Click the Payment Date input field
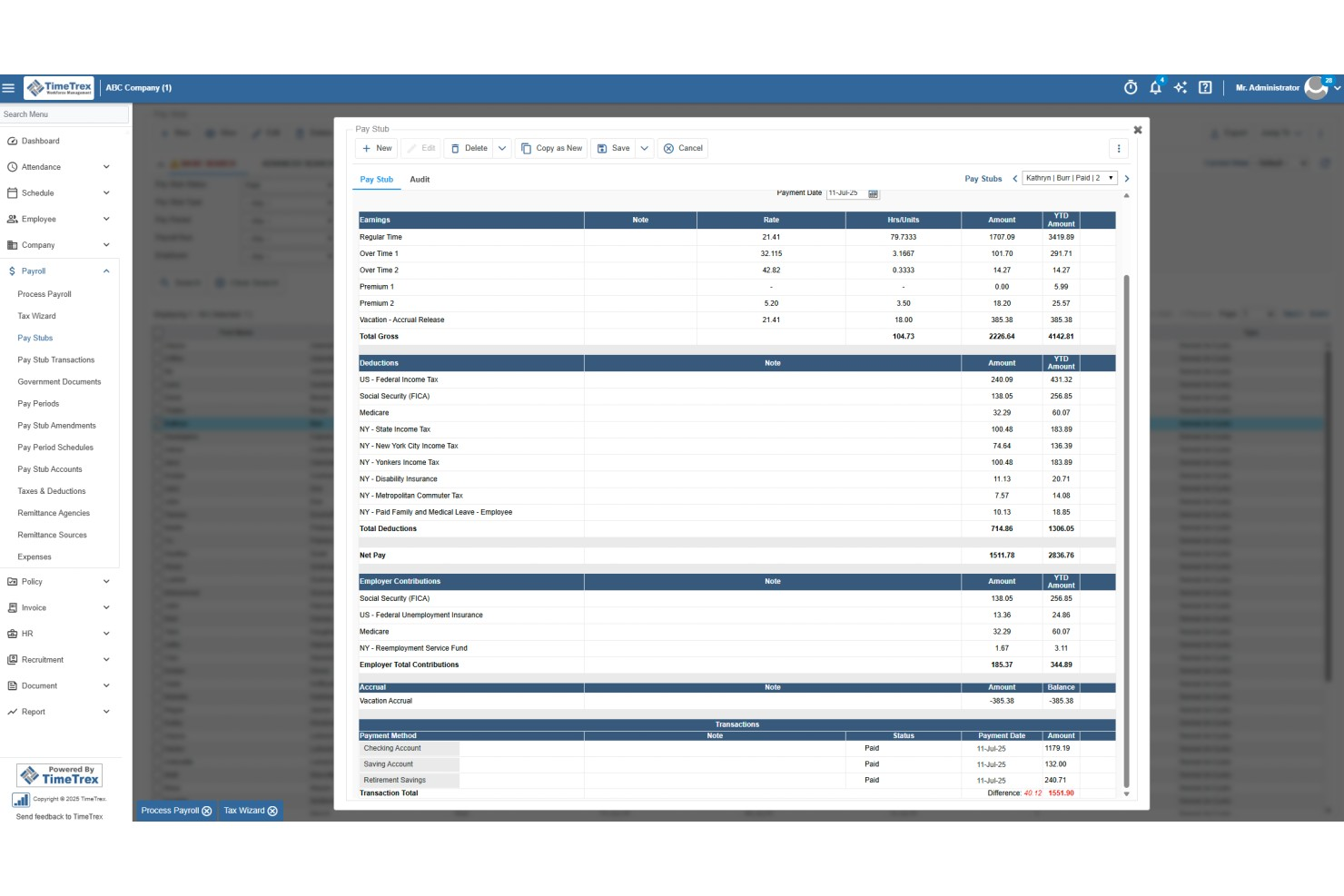 [x=846, y=193]
